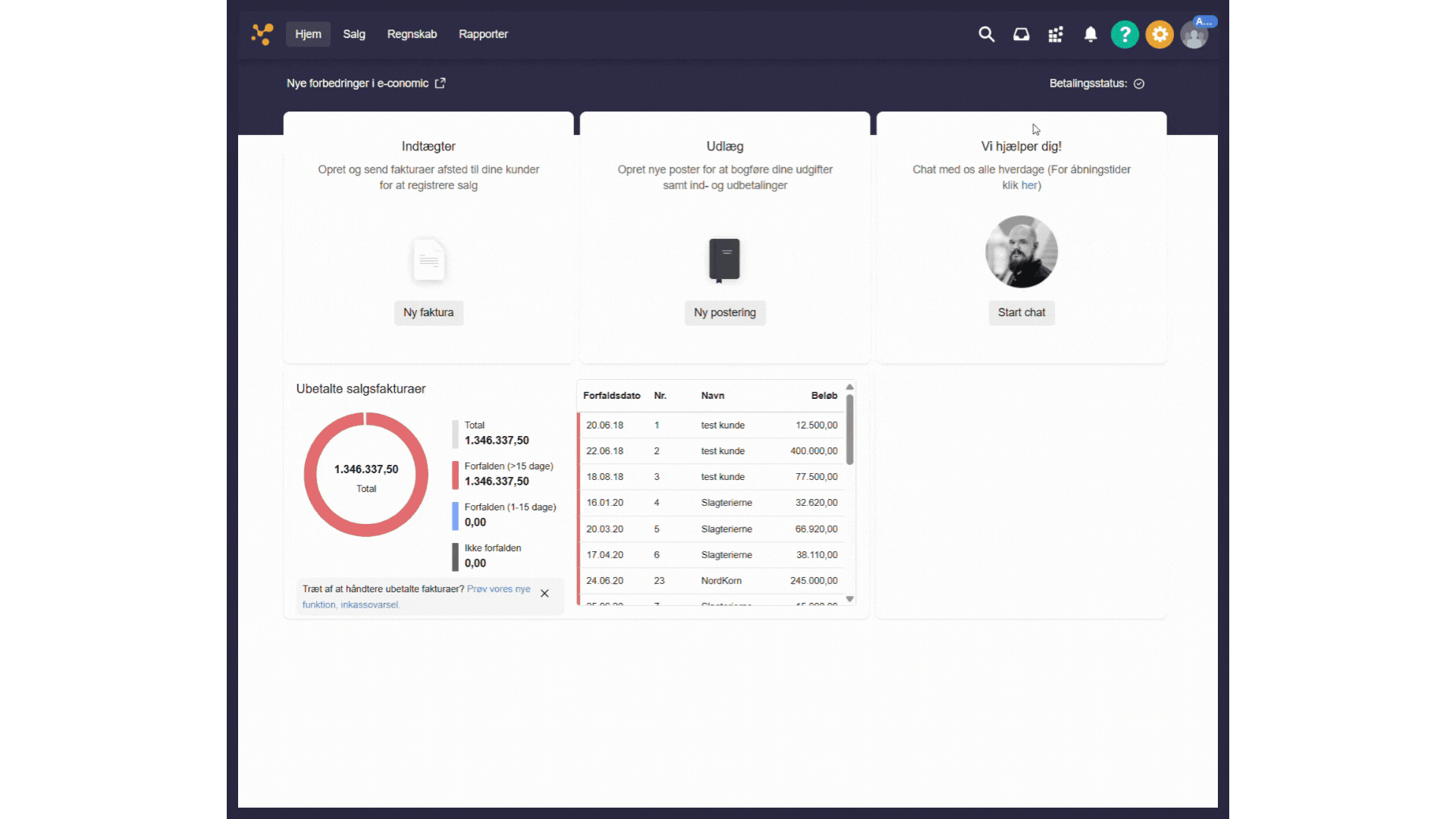Open help using the green question mark icon
The height and width of the screenshot is (819, 1456).
(x=1125, y=34)
